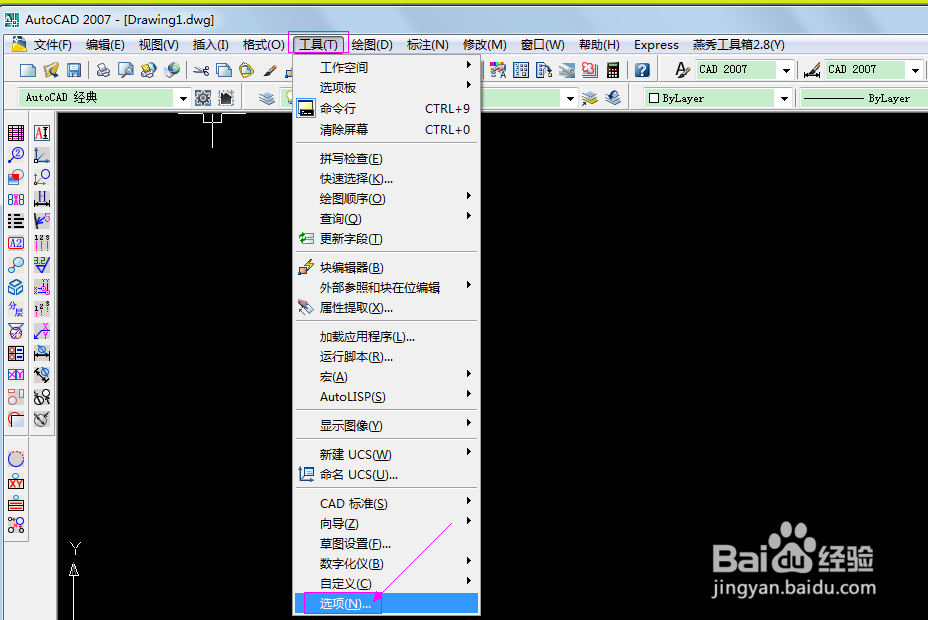
Task: Click the 8X8 icon in left toolbar
Action: 16,199
